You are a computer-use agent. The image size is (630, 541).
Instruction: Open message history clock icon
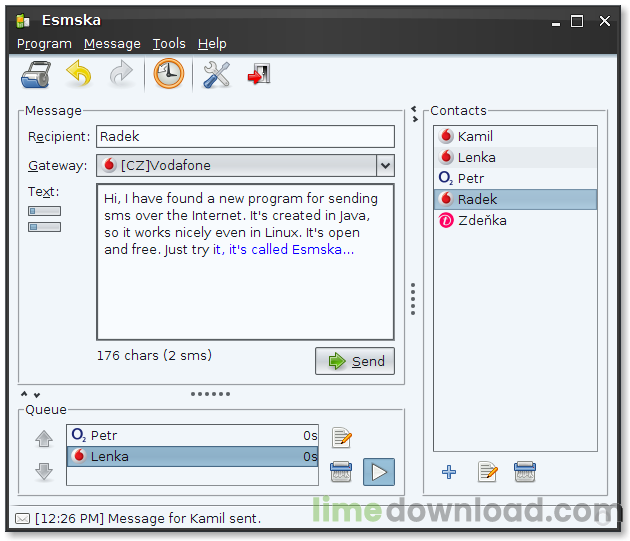click(x=169, y=74)
